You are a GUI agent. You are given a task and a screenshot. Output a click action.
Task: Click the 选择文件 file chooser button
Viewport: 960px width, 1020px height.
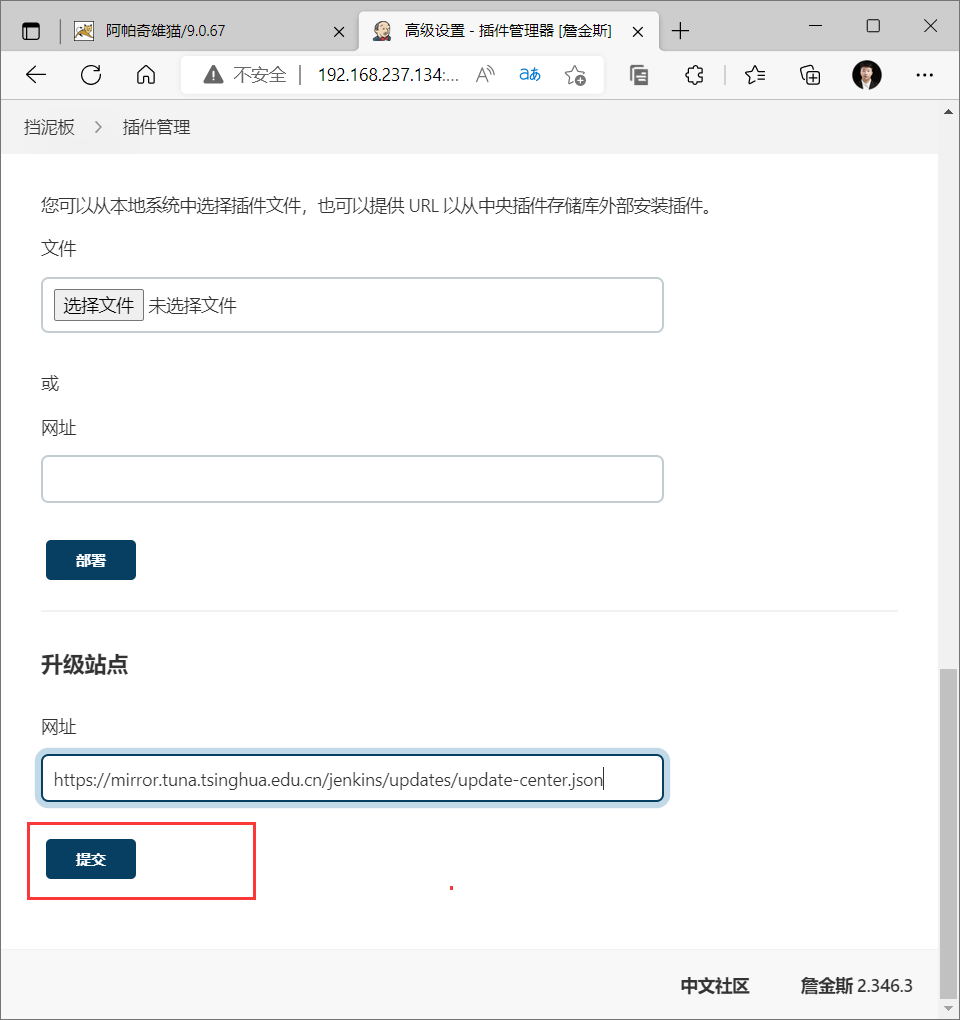point(99,305)
